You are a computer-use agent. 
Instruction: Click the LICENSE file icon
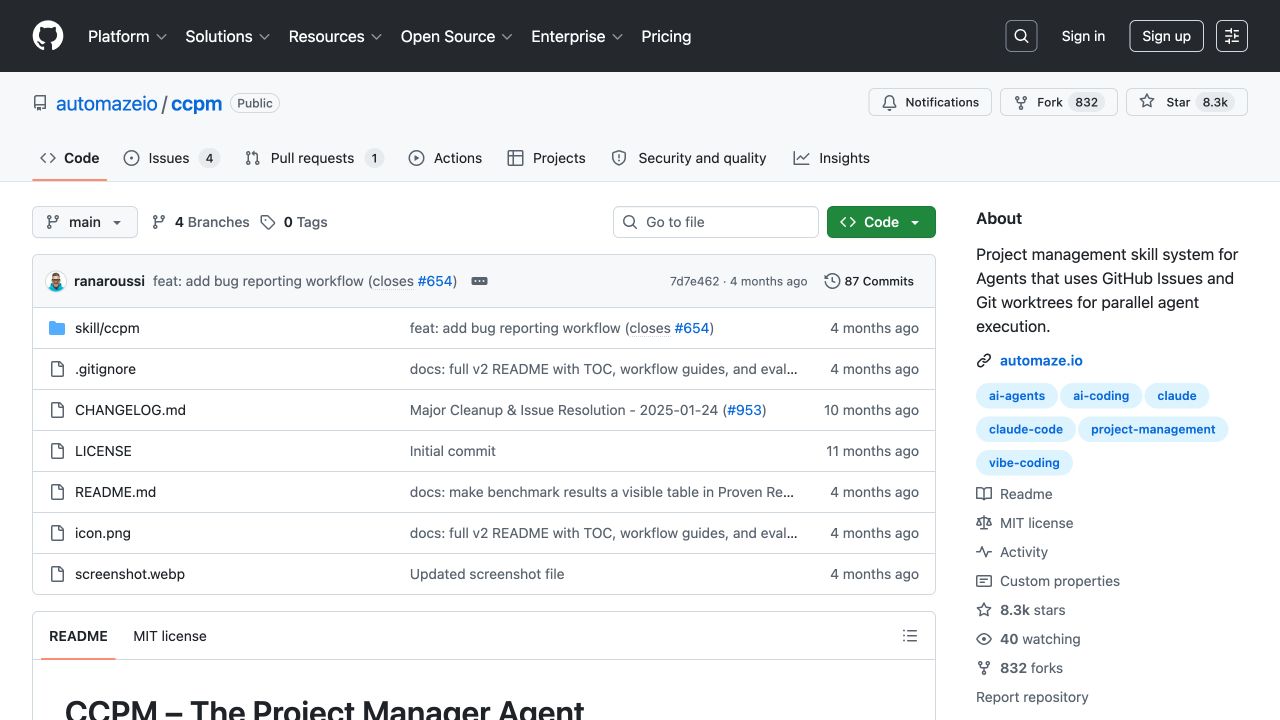click(x=57, y=451)
